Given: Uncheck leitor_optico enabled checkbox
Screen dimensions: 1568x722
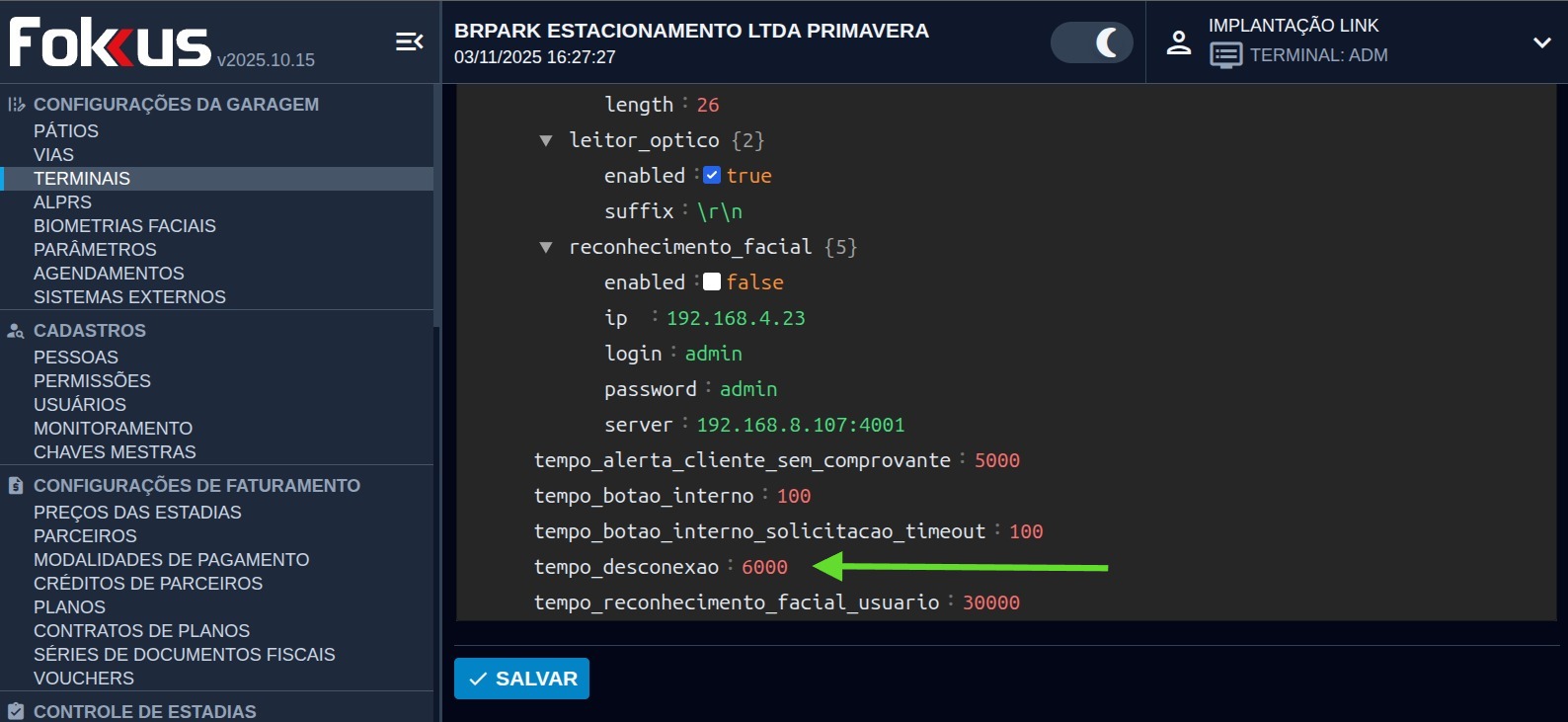Looking at the screenshot, I should (x=712, y=176).
